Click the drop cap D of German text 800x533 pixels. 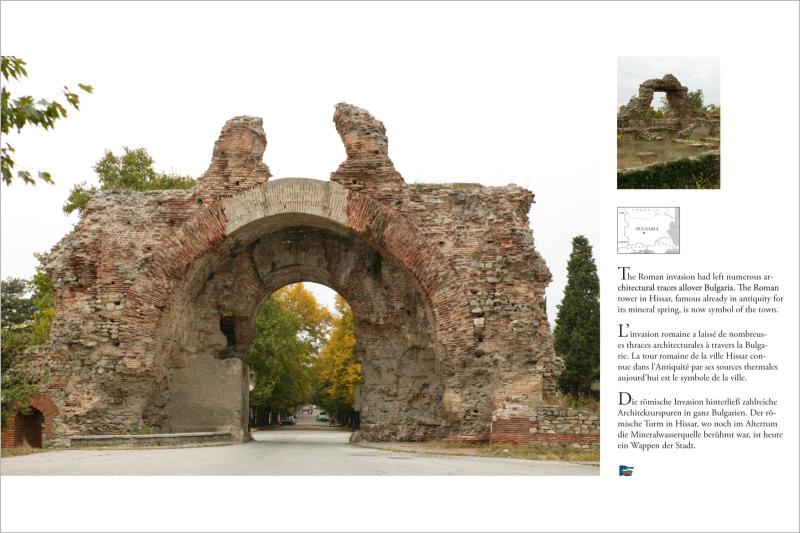624,399
